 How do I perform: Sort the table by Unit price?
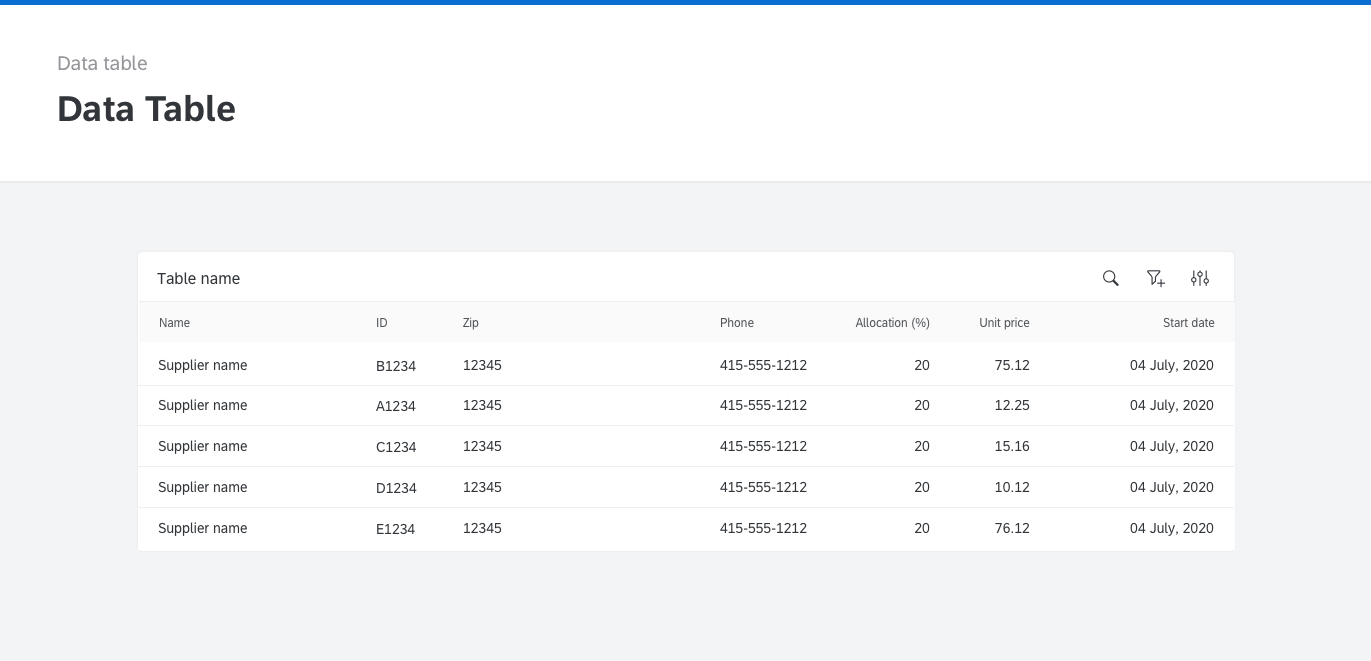point(1004,322)
